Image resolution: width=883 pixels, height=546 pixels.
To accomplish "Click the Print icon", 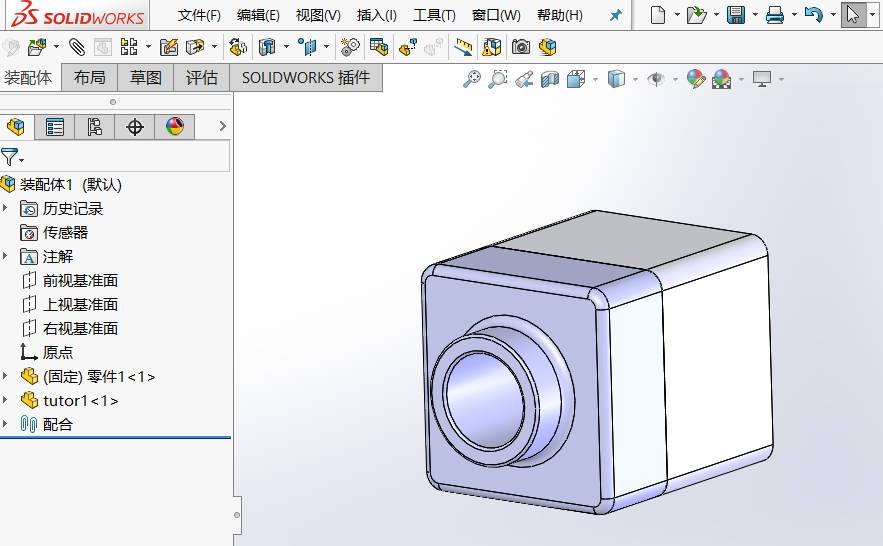I will (775, 15).
